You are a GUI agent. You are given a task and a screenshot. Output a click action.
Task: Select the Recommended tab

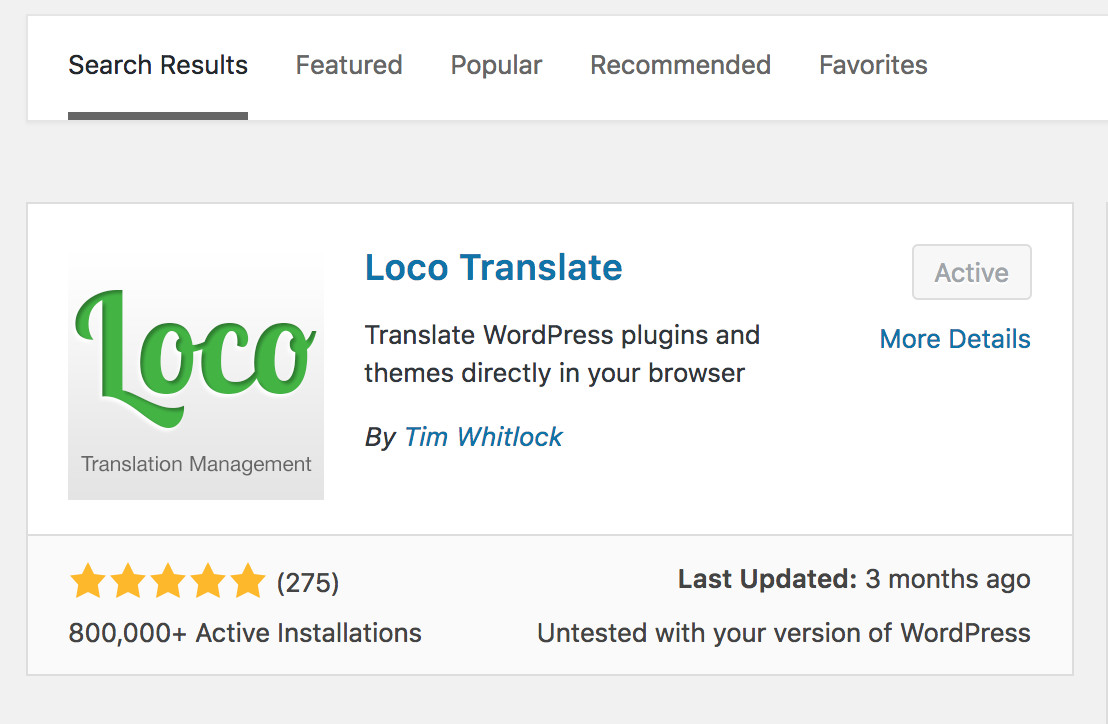[680, 64]
